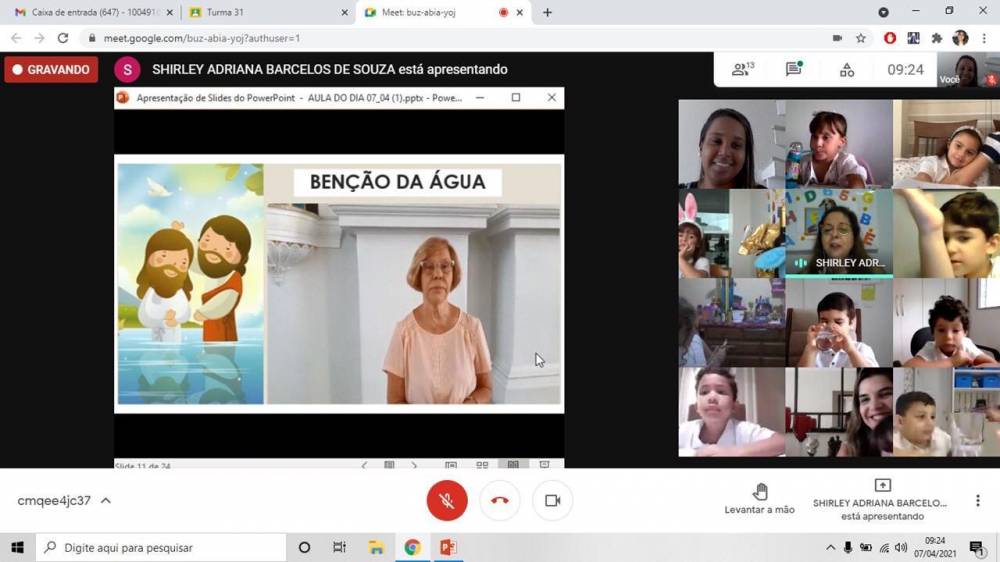The height and width of the screenshot is (562, 1000).
Task: Click the presenting screen icon for Shirley
Action: [882, 485]
